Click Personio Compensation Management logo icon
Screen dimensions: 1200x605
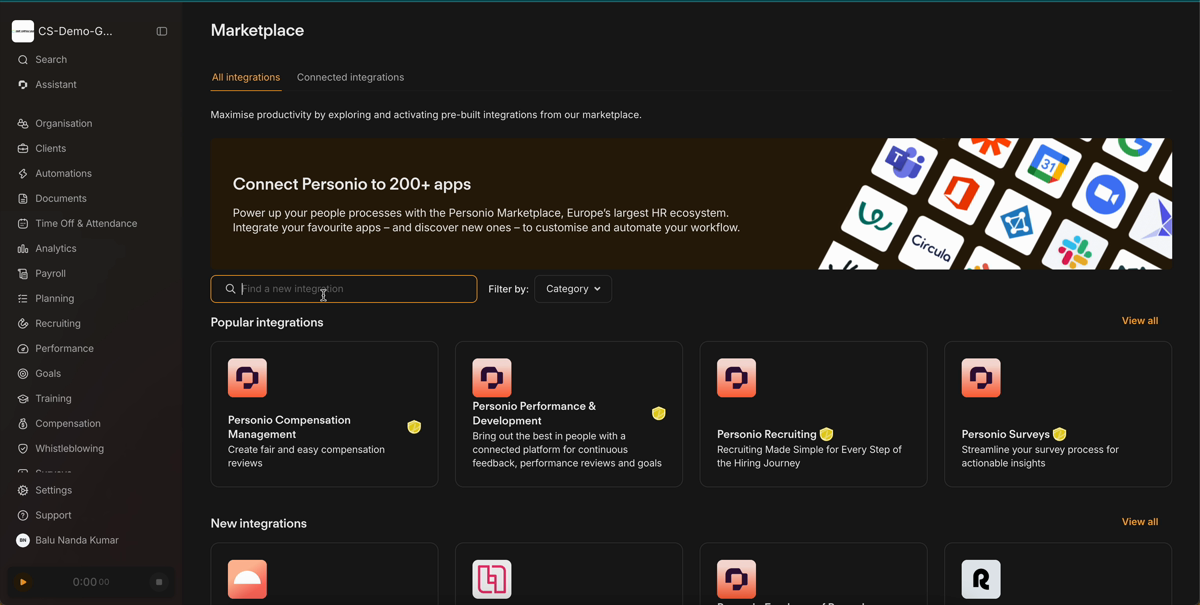point(247,378)
